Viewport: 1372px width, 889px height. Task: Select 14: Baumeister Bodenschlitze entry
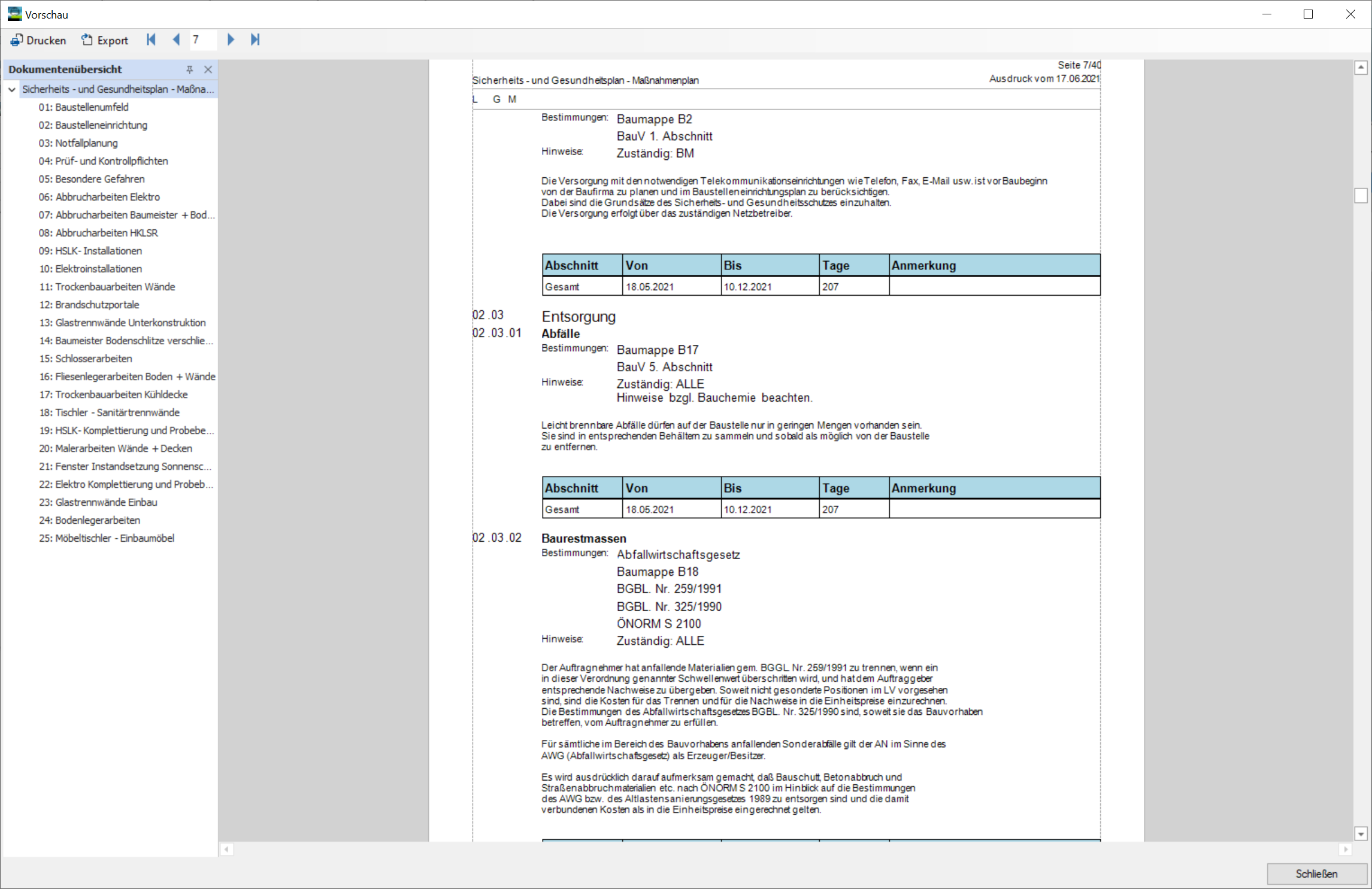point(126,341)
